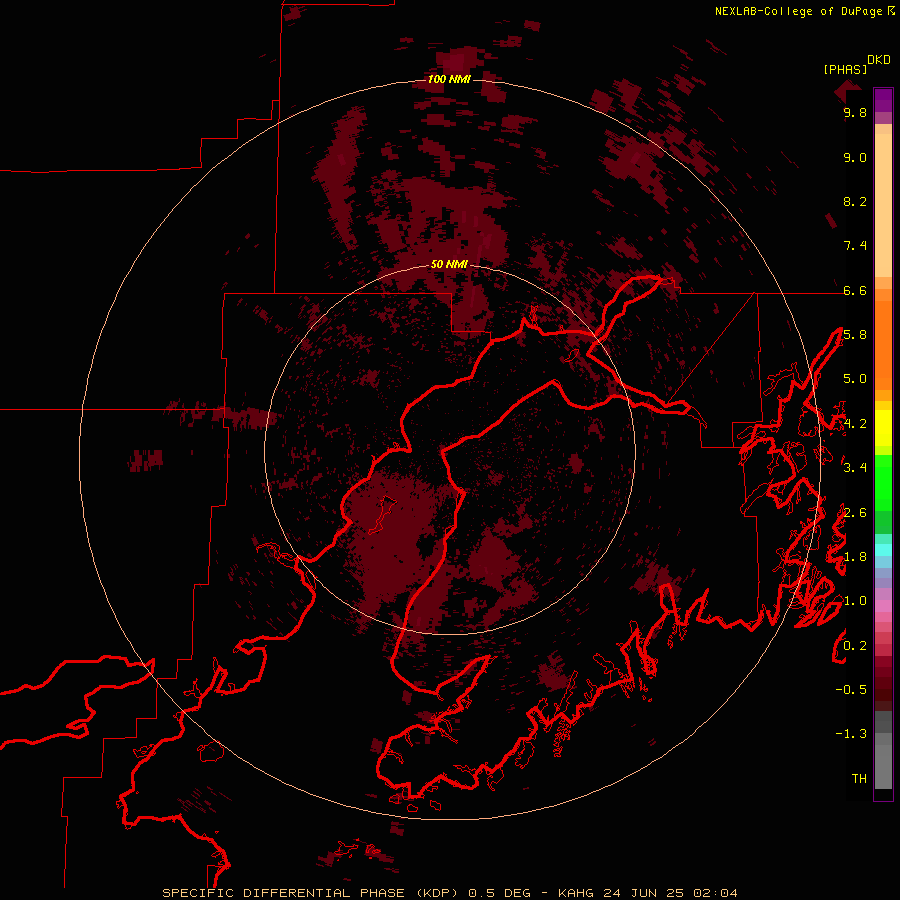Pick the yellow band of the color bar
This screenshot has height=900, width=900.
(883, 428)
